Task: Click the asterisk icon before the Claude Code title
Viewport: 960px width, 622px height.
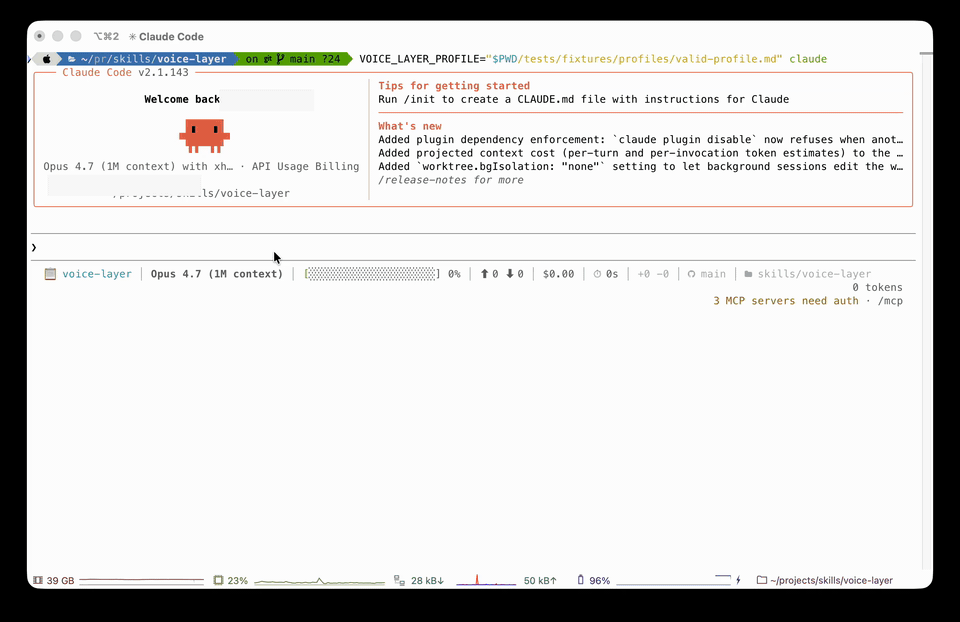Action: point(132,37)
